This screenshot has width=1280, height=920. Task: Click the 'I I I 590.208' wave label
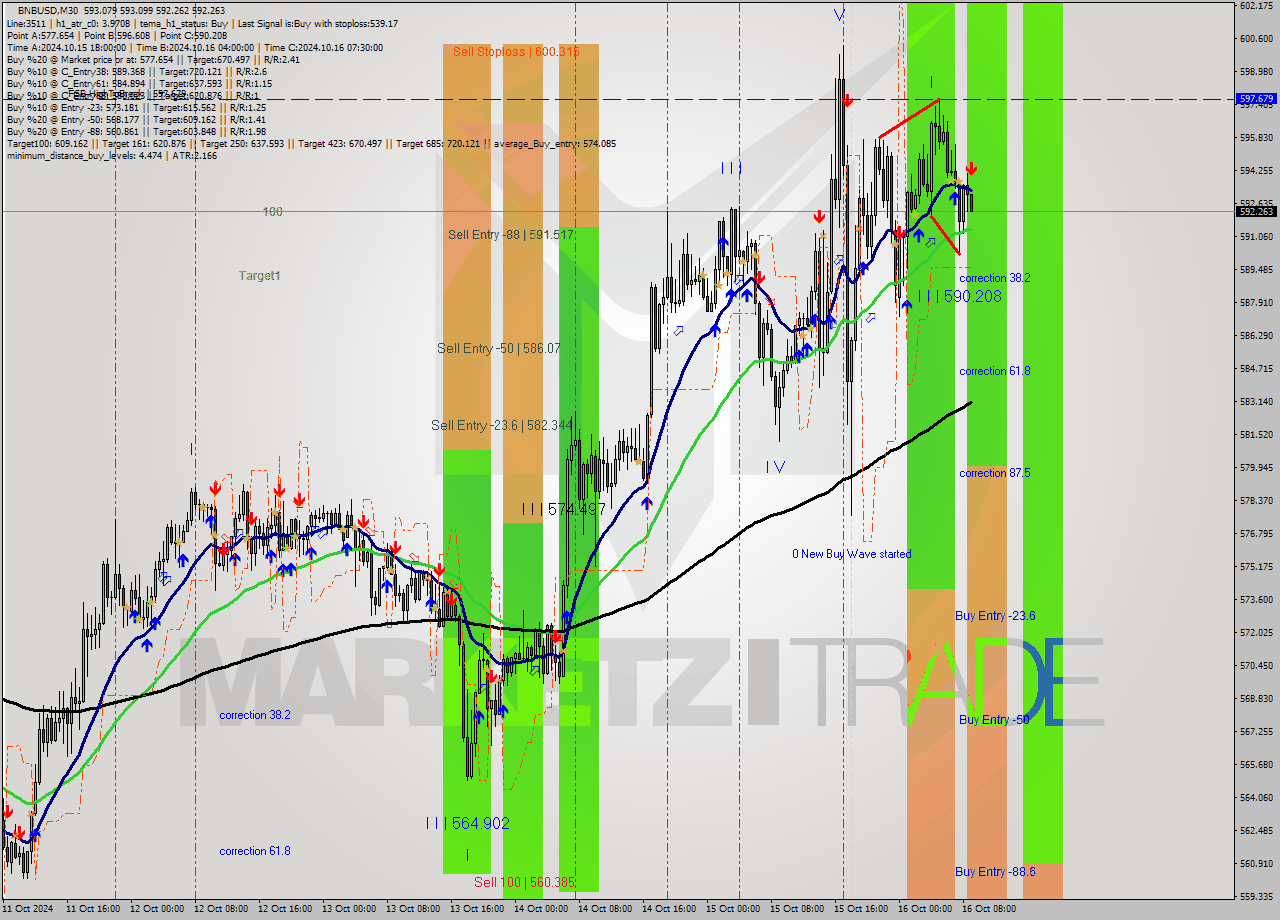[x=959, y=296]
